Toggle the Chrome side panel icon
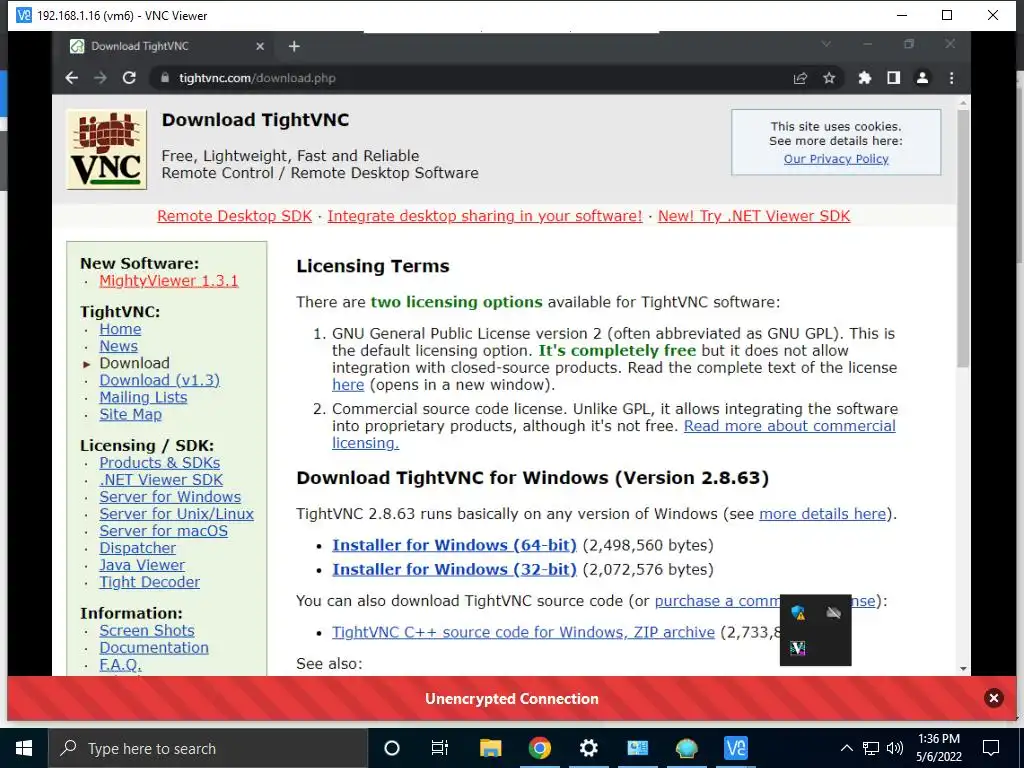The image size is (1024, 768). click(893, 78)
